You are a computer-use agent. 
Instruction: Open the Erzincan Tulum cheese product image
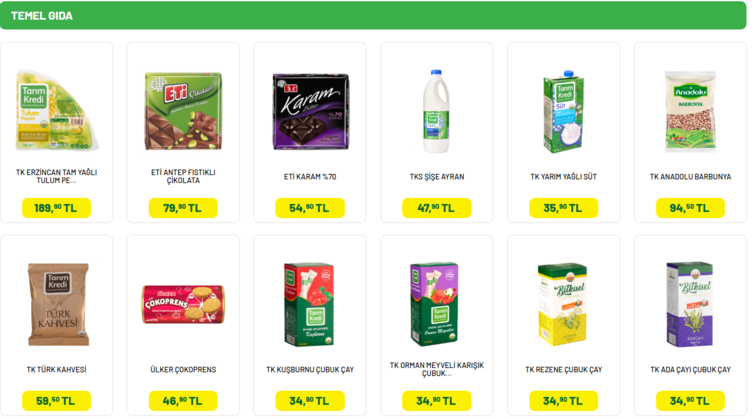[57, 111]
